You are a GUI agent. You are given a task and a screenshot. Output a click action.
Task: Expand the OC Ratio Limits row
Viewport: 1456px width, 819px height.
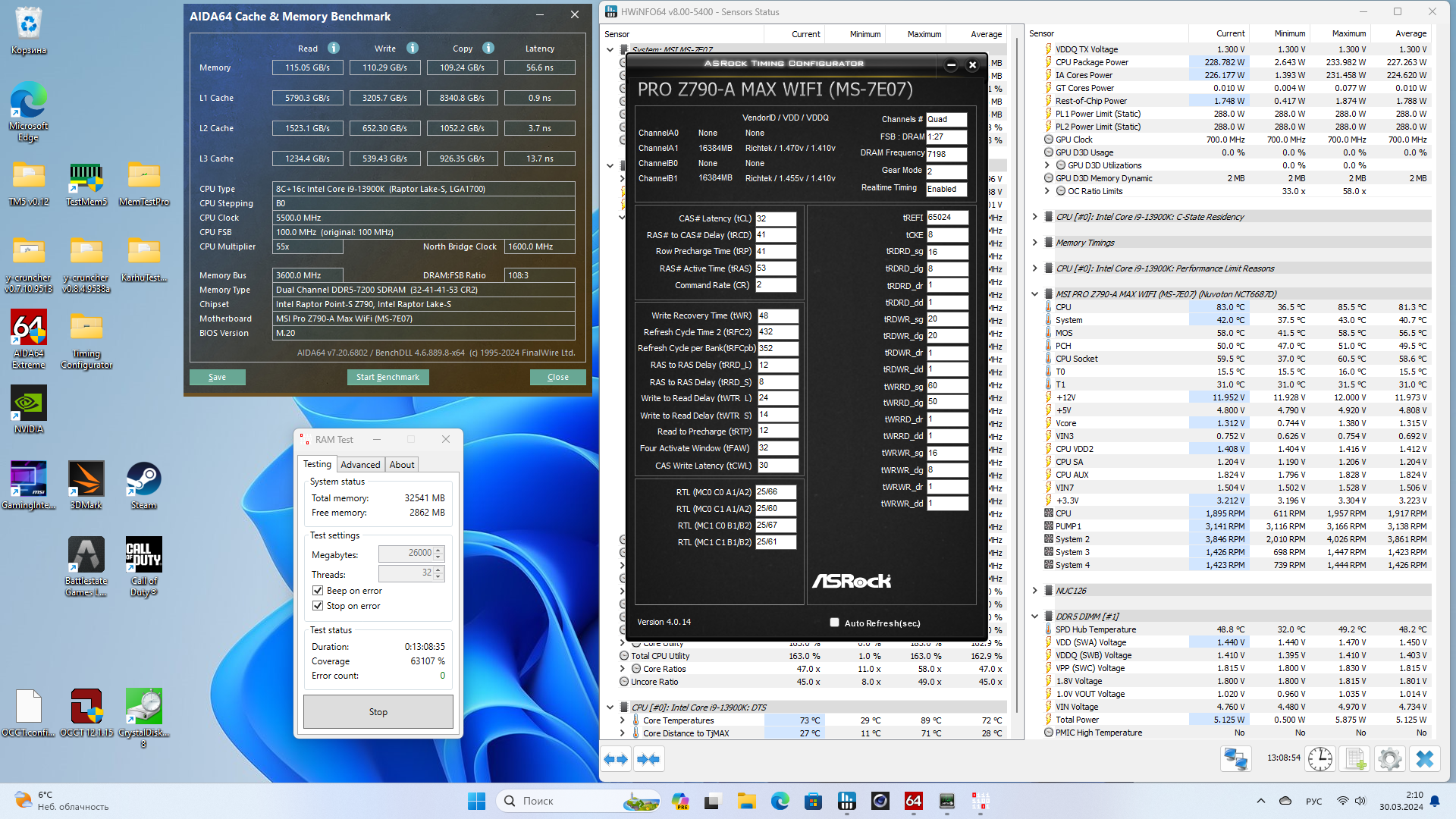(x=1047, y=191)
